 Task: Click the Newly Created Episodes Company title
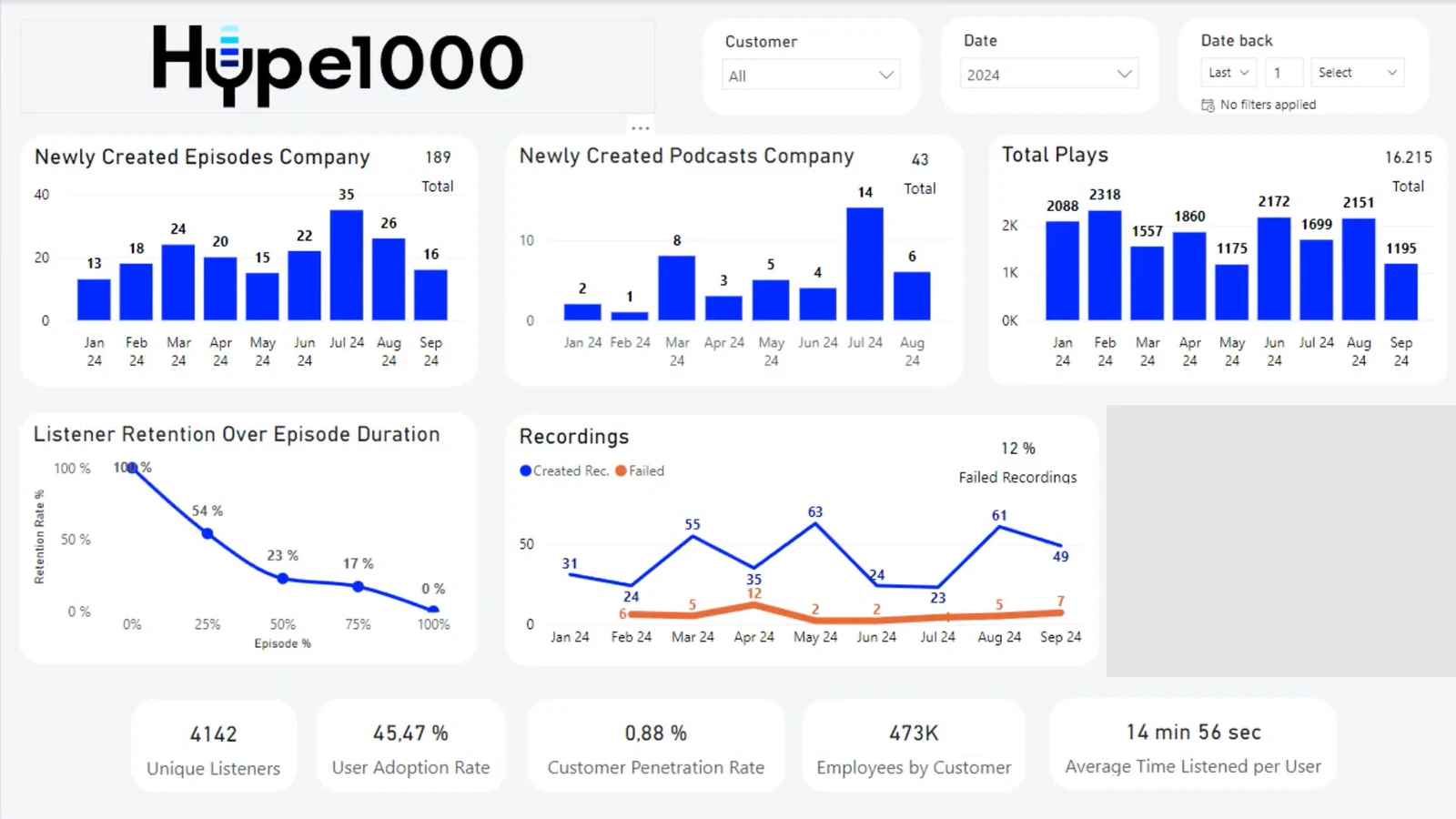(x=202, y=157)
